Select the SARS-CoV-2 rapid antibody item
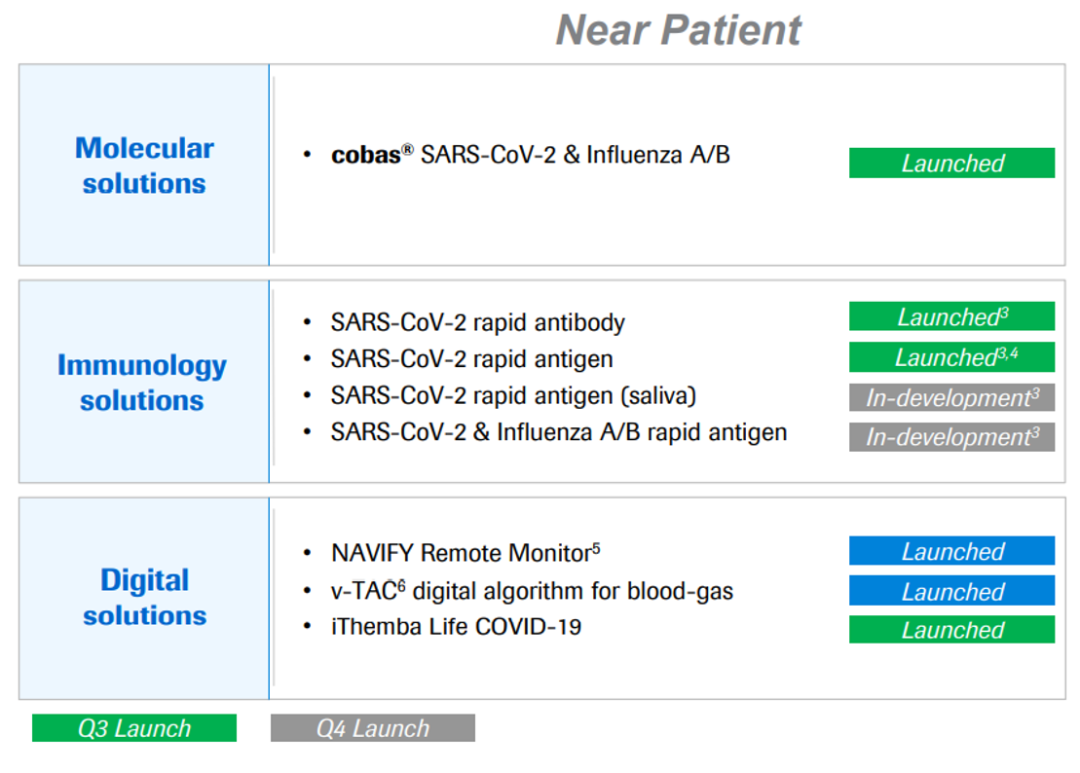Image resolution: width=1080 pixels, height=773 pixels. [477, 323]
